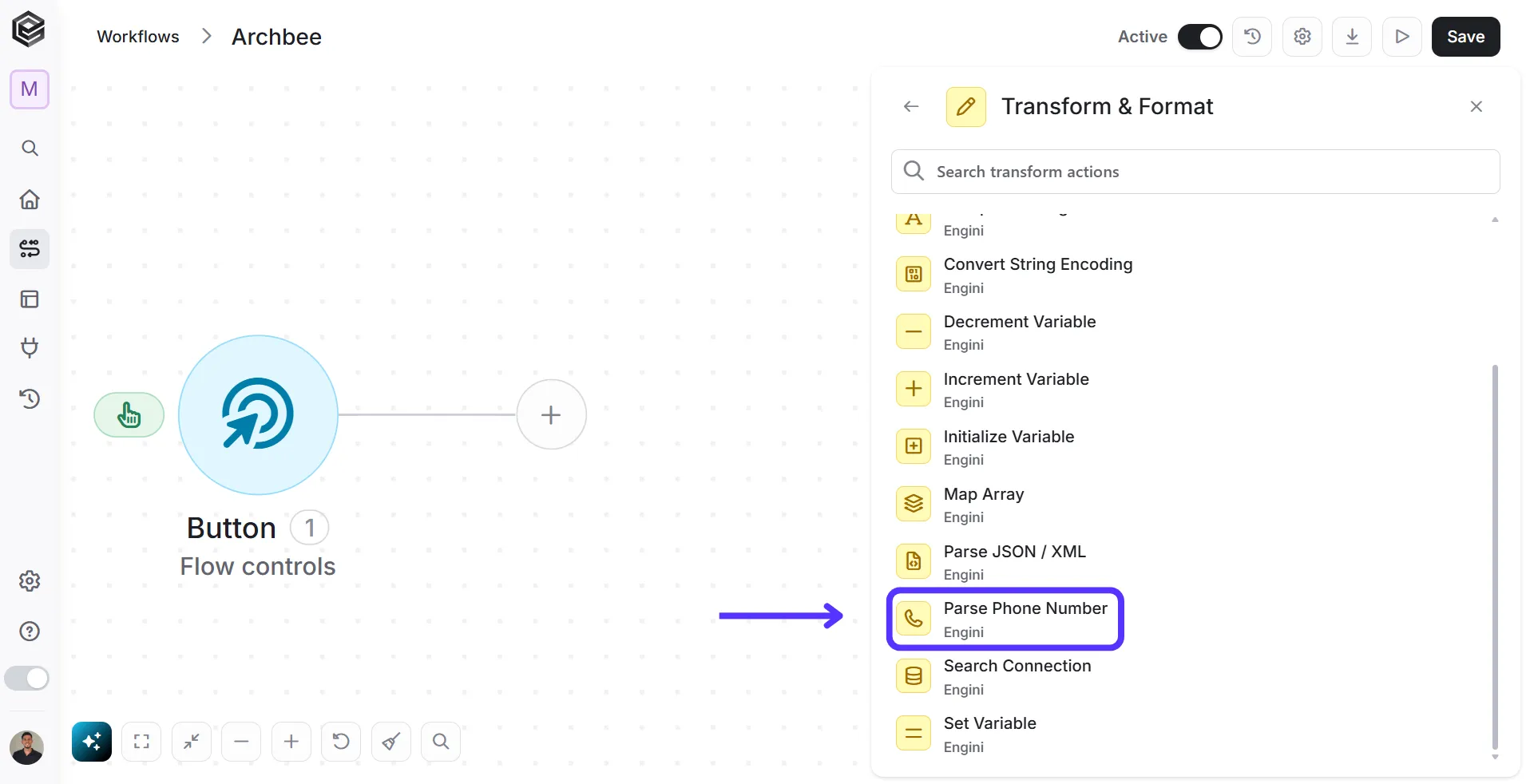The height and width of the screenshot is (784, 1526).
Task: Open the search icon in left sidebar
Action: tap(30, 148)
